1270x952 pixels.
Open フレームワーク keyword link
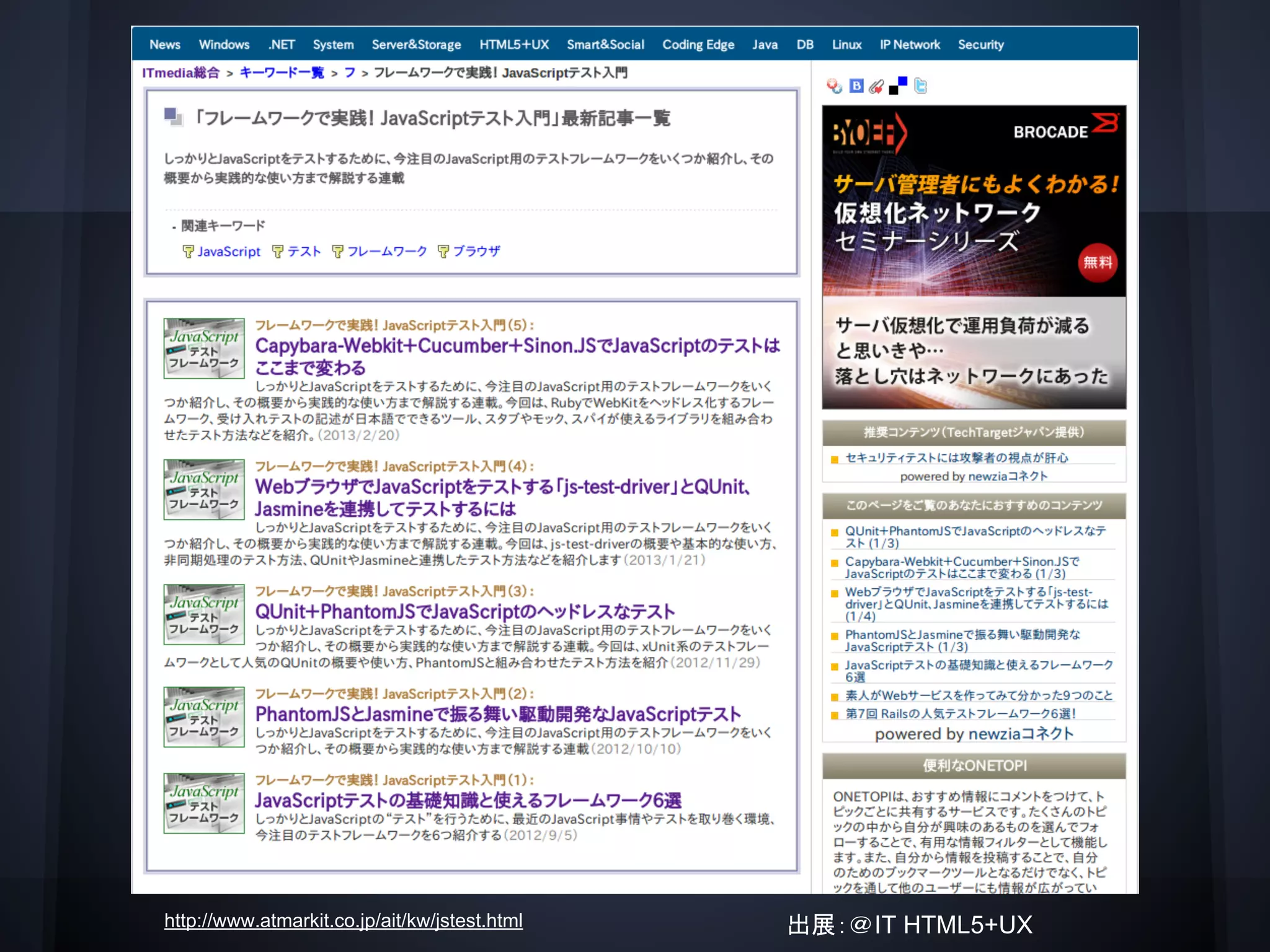(387, 251)
